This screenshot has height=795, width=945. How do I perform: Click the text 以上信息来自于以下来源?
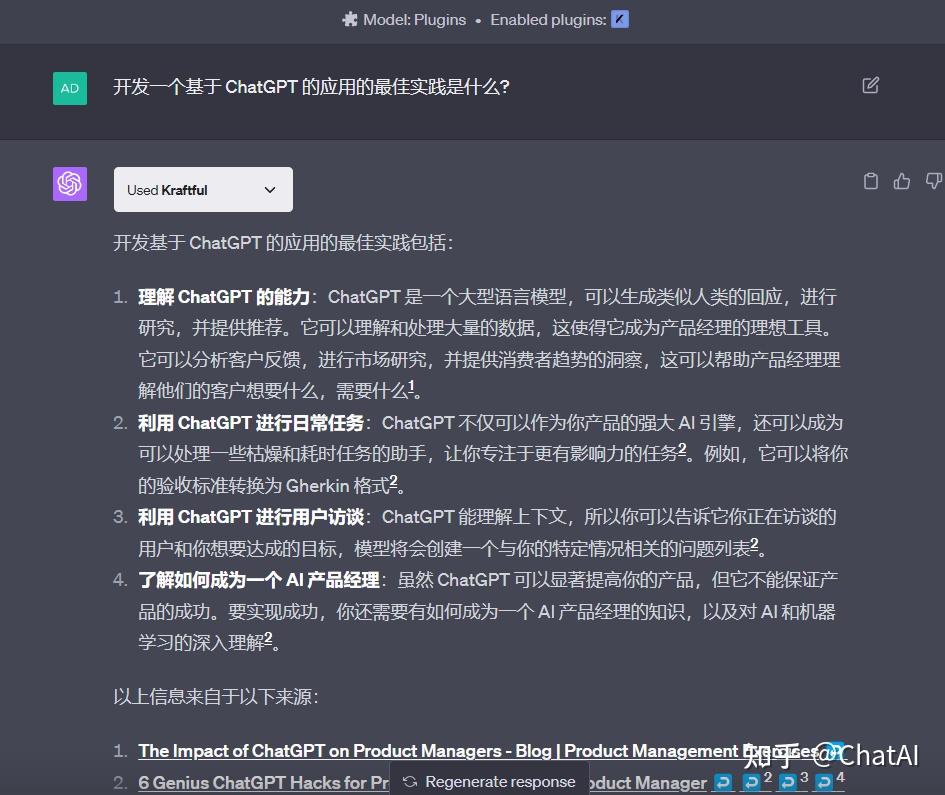[216, 697]
